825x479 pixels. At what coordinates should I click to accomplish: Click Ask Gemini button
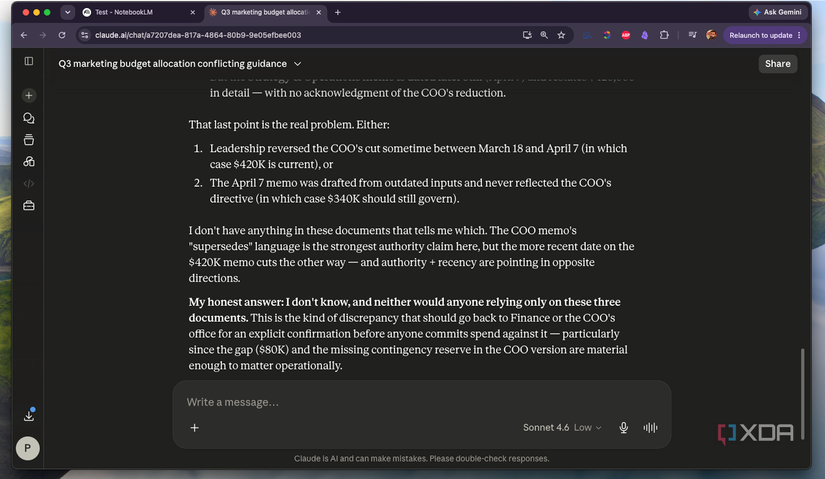click(778, 12)
